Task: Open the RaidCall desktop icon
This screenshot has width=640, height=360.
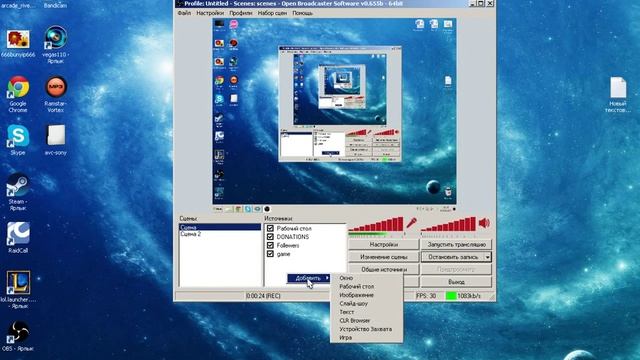Action: 18,238
